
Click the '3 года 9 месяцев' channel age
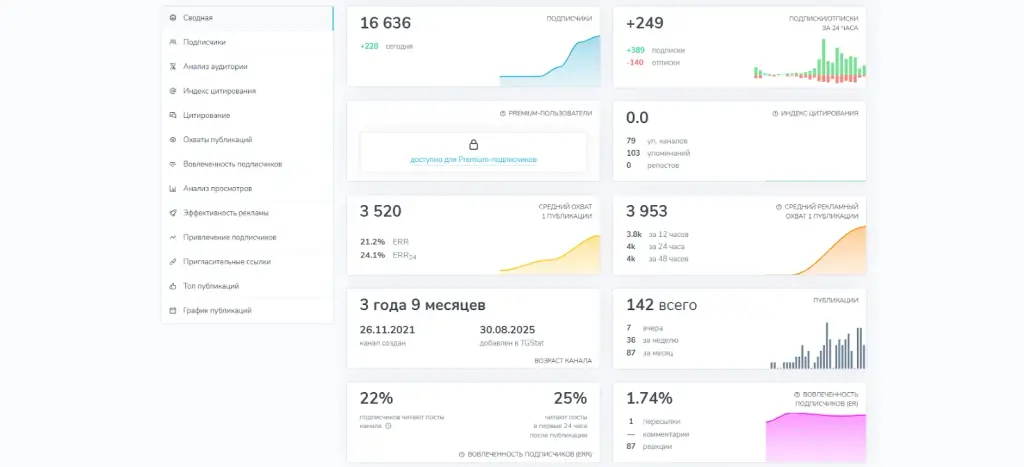pyautogui.click(x=423, y=306)
